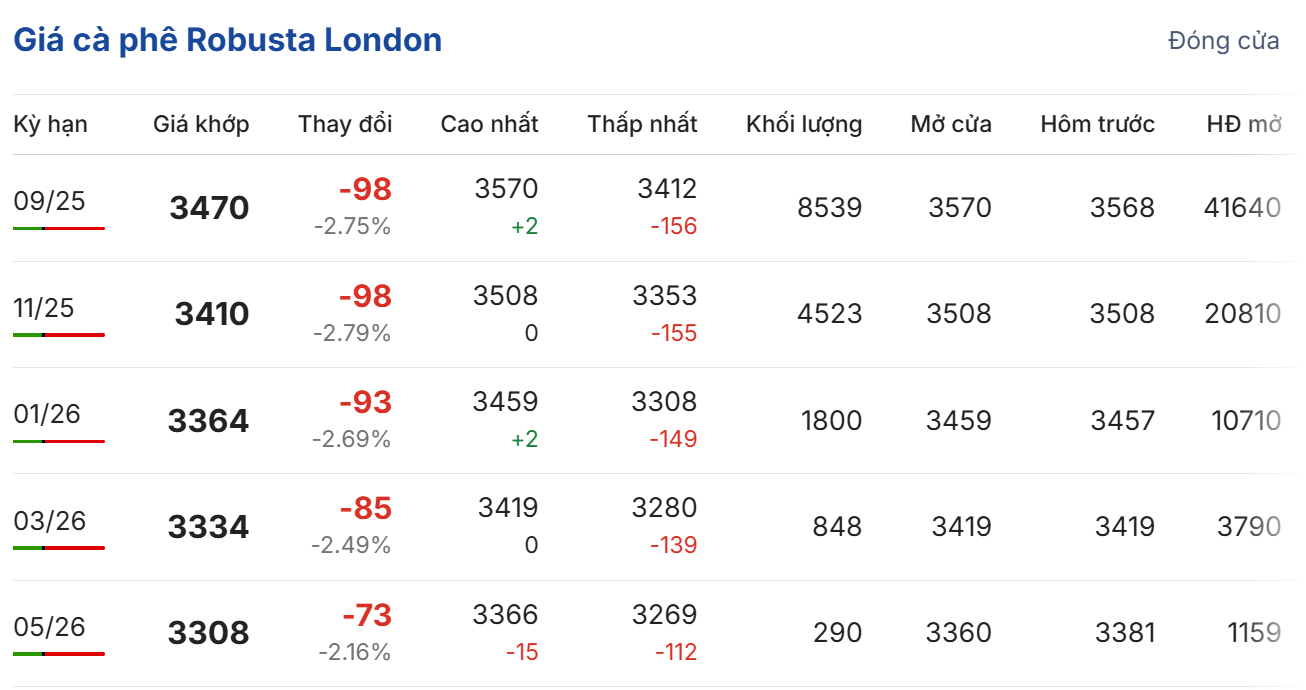The width and height of the screenshot is (1306, 690).
Task: Select the "Mở cửa" column header
Action: point(950,124)
